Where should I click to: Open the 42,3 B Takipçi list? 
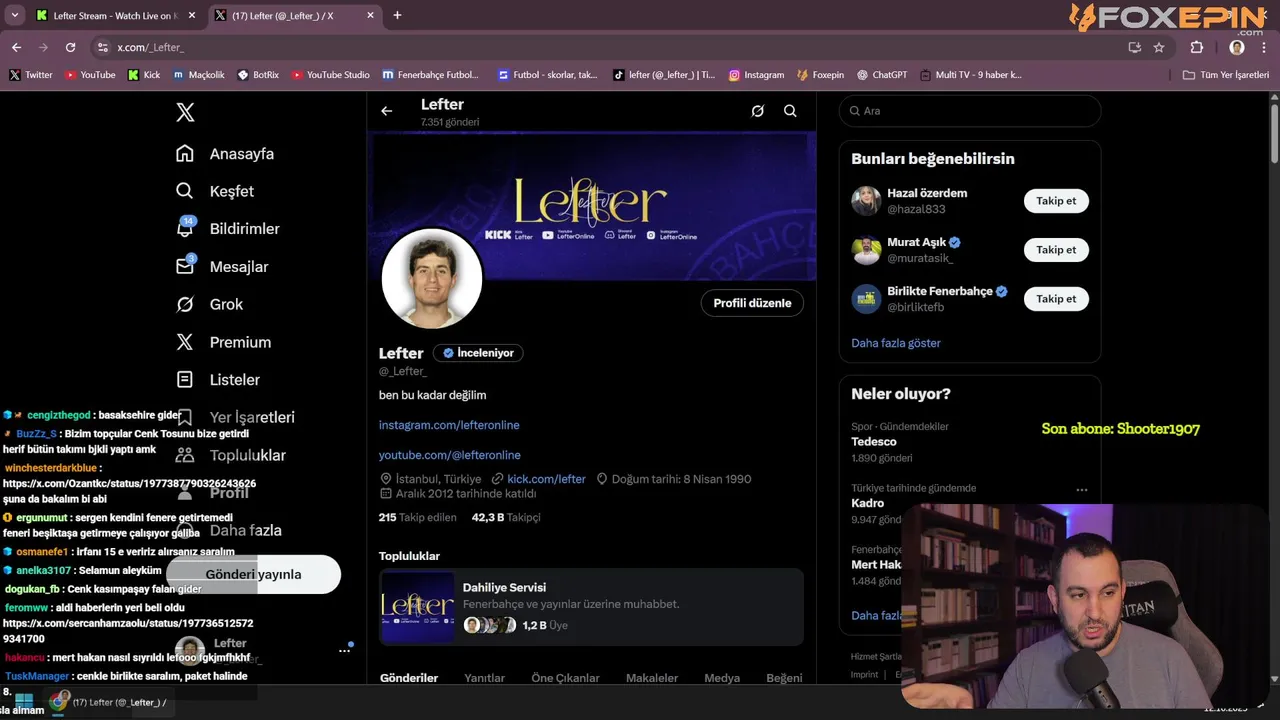pyautogui.click(x=506, y=517)
